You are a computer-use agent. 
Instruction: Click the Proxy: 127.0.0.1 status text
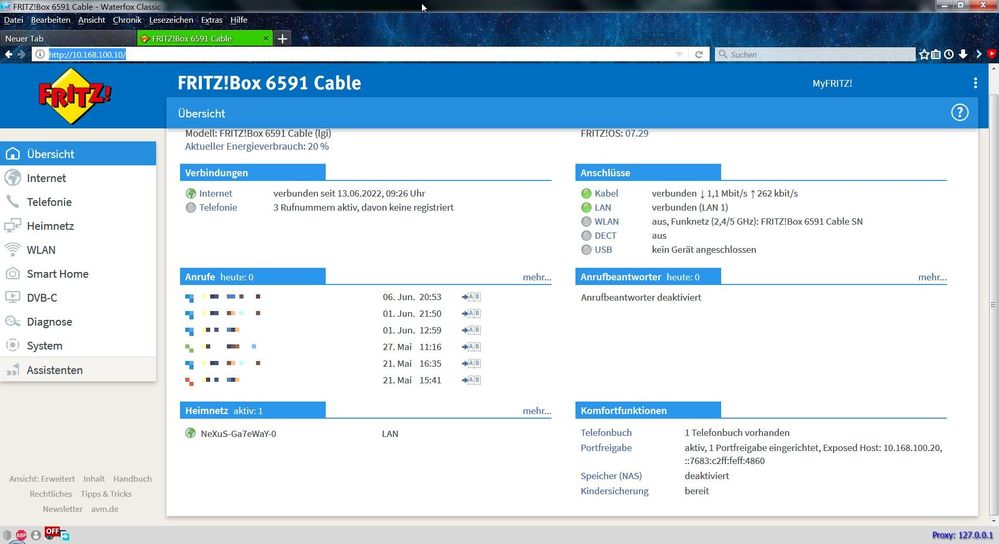click(962, 535)
